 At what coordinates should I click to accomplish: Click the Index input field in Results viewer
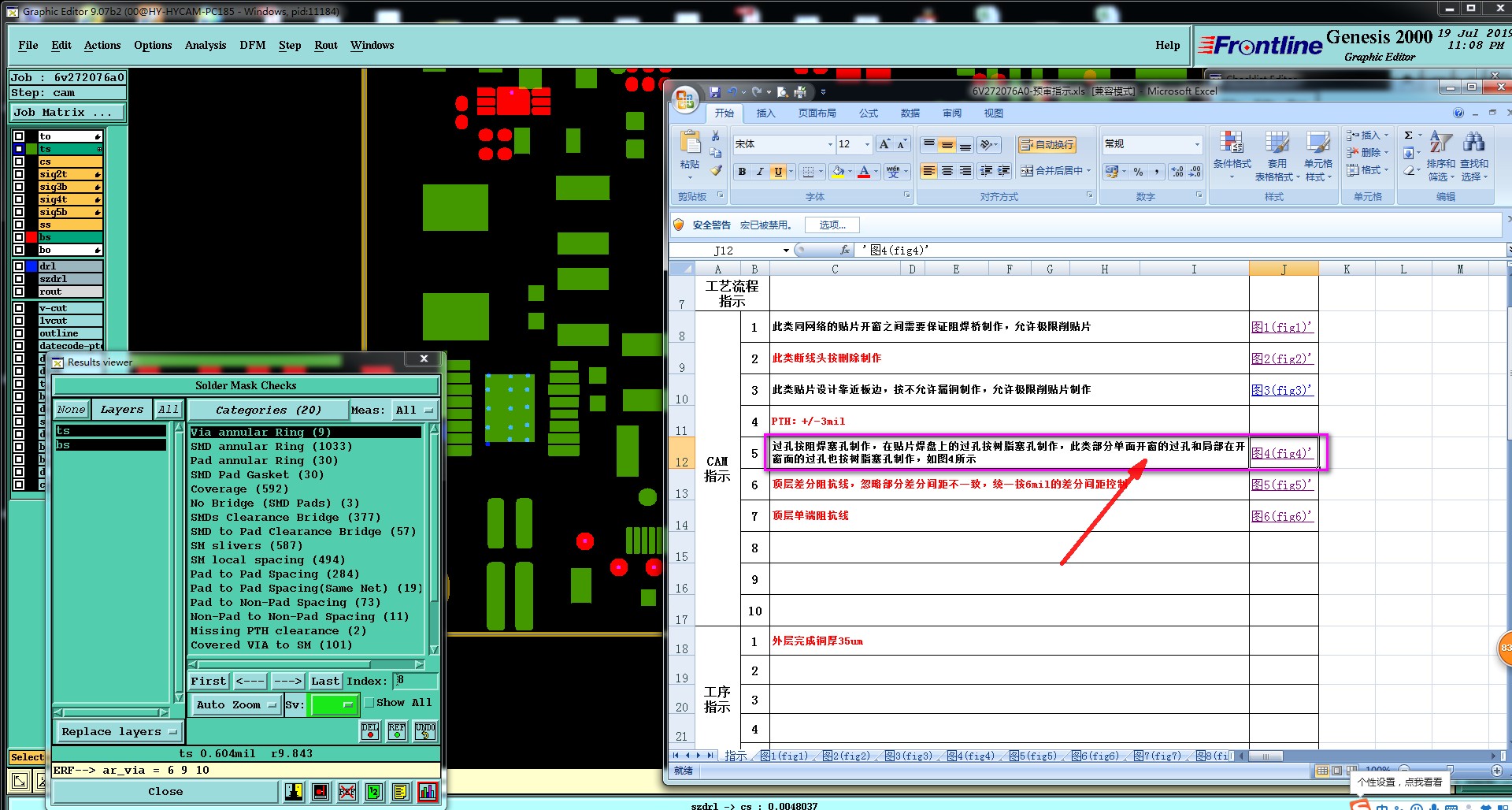pyautogui.click(x=417, y=681)
